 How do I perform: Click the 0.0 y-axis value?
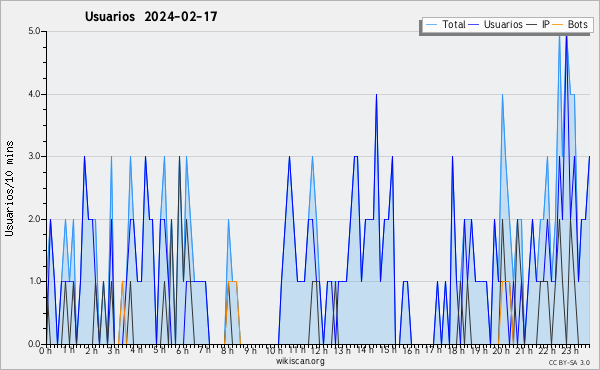click(34, 344)
